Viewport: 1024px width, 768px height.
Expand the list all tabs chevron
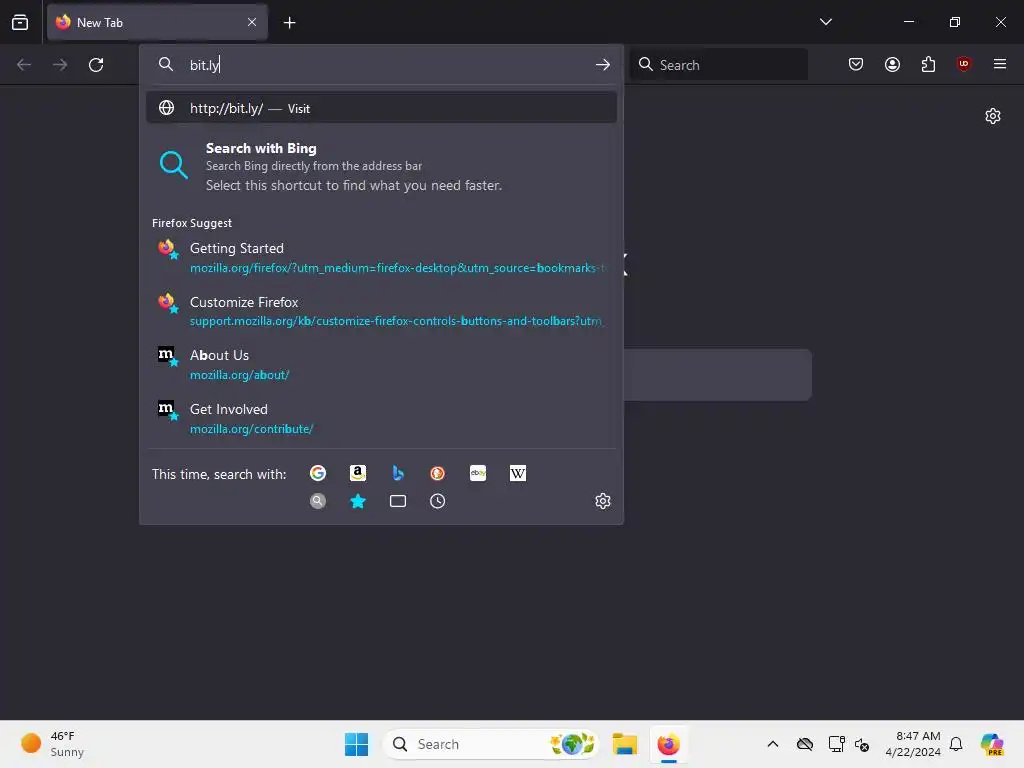pyautogui.click(x=825, y=22)
